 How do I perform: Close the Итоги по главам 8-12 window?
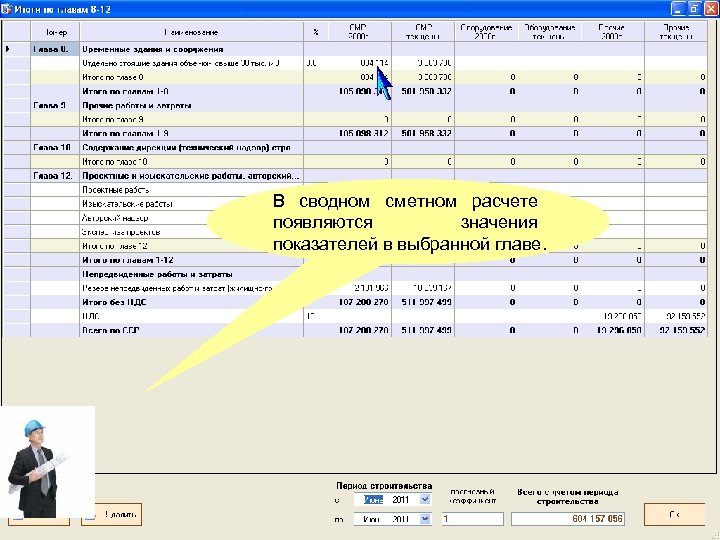click(x=711, y=9)
